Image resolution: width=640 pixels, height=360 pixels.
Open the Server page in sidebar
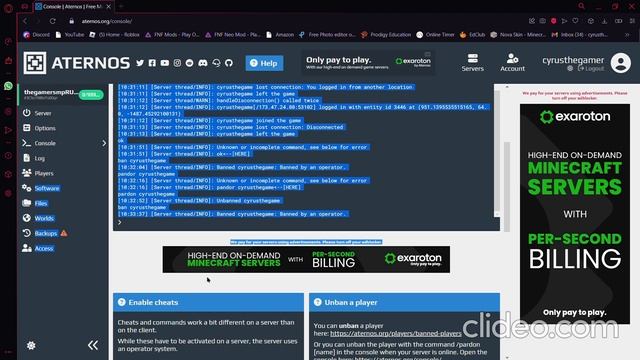38,113
